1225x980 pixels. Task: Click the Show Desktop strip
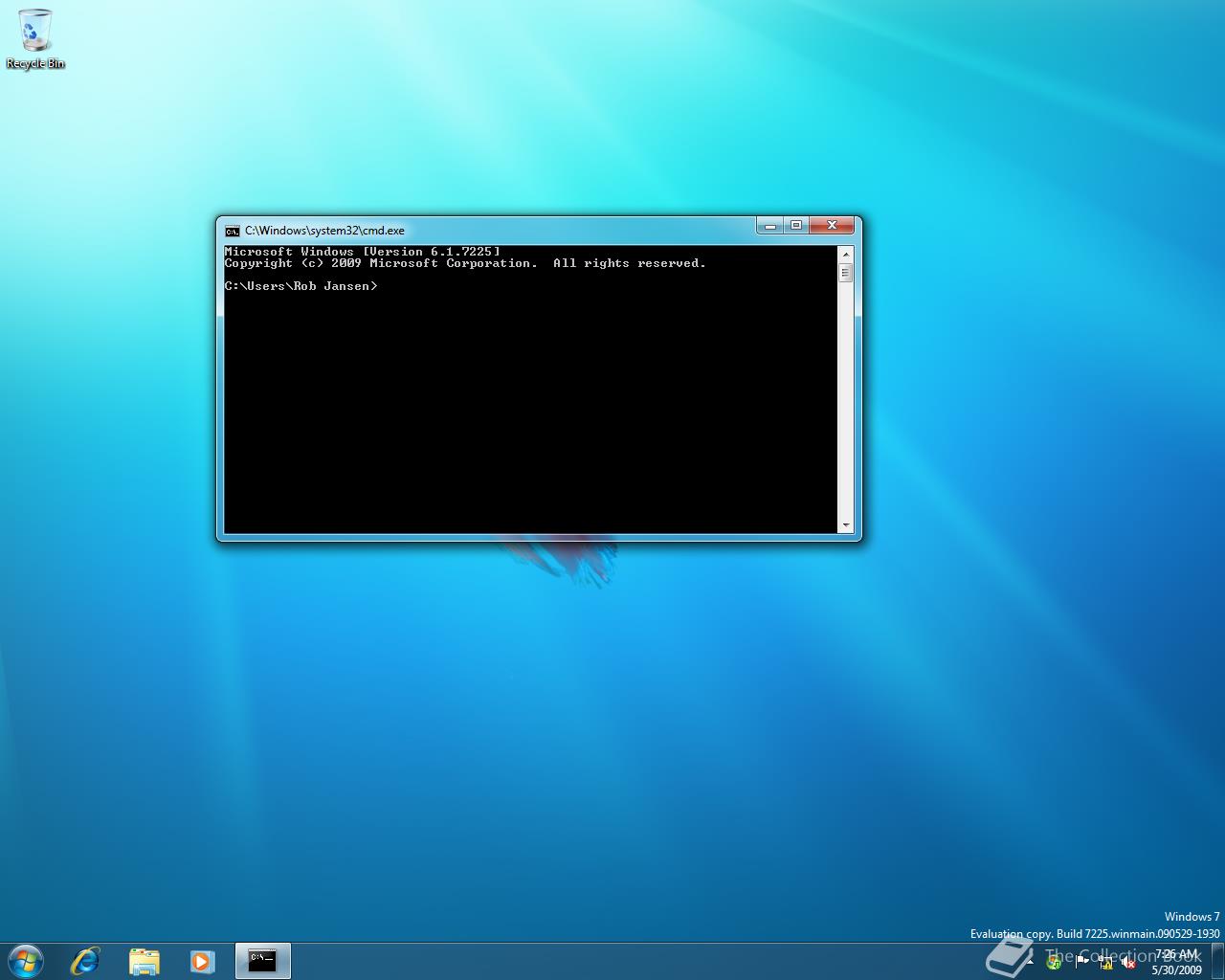(1217, 961)
